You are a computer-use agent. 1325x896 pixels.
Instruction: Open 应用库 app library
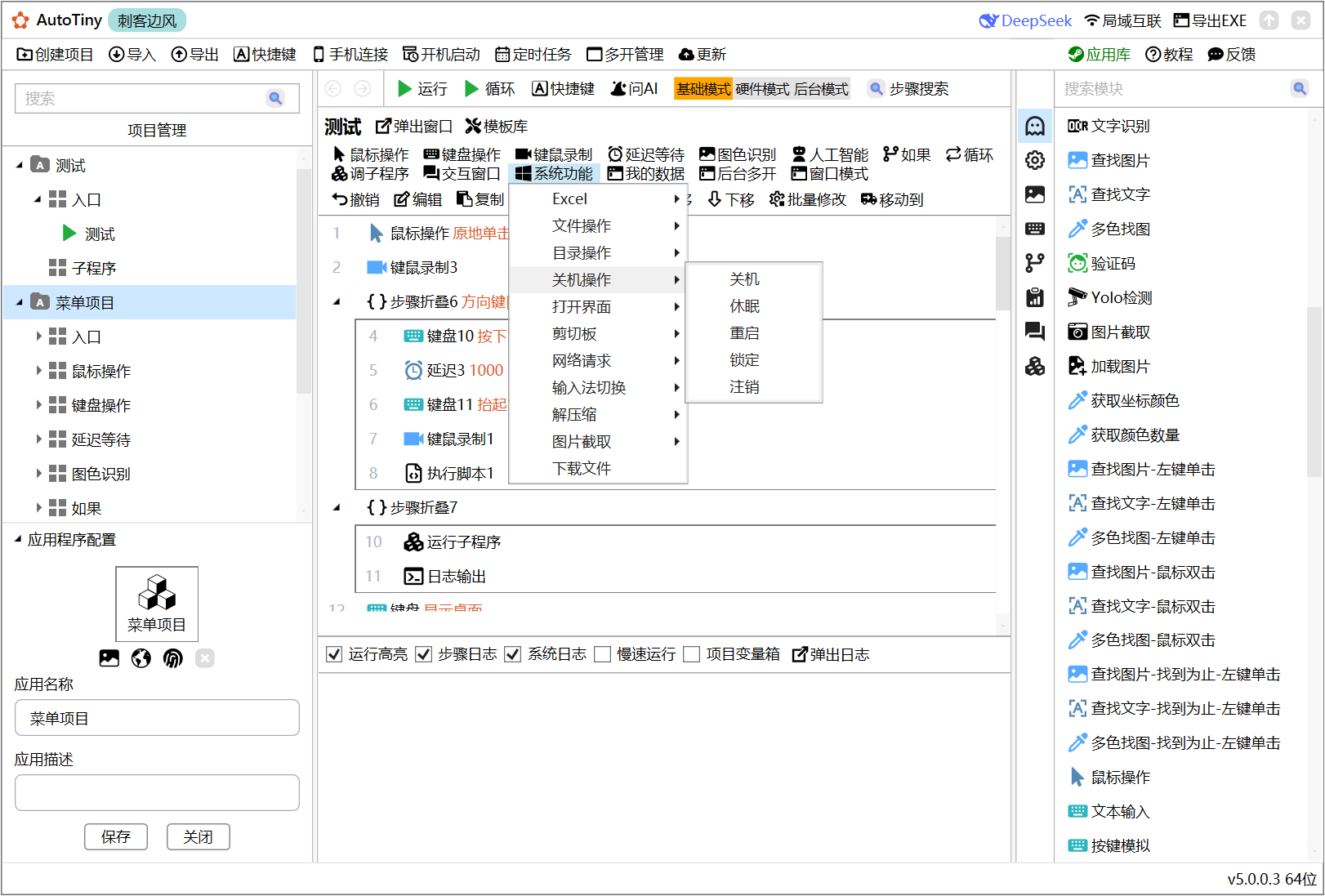1100,55
